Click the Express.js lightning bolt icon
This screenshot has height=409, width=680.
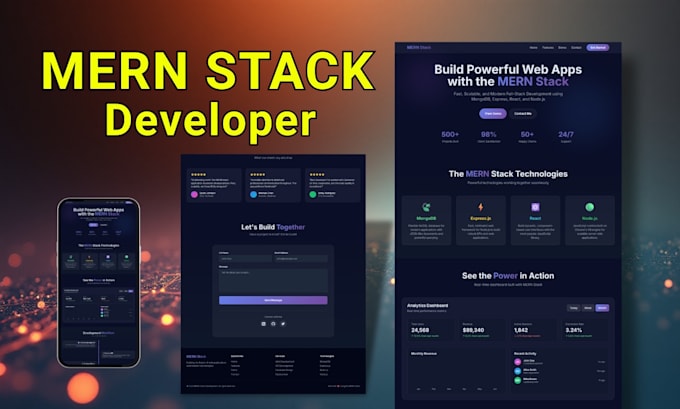pos(481,207)
